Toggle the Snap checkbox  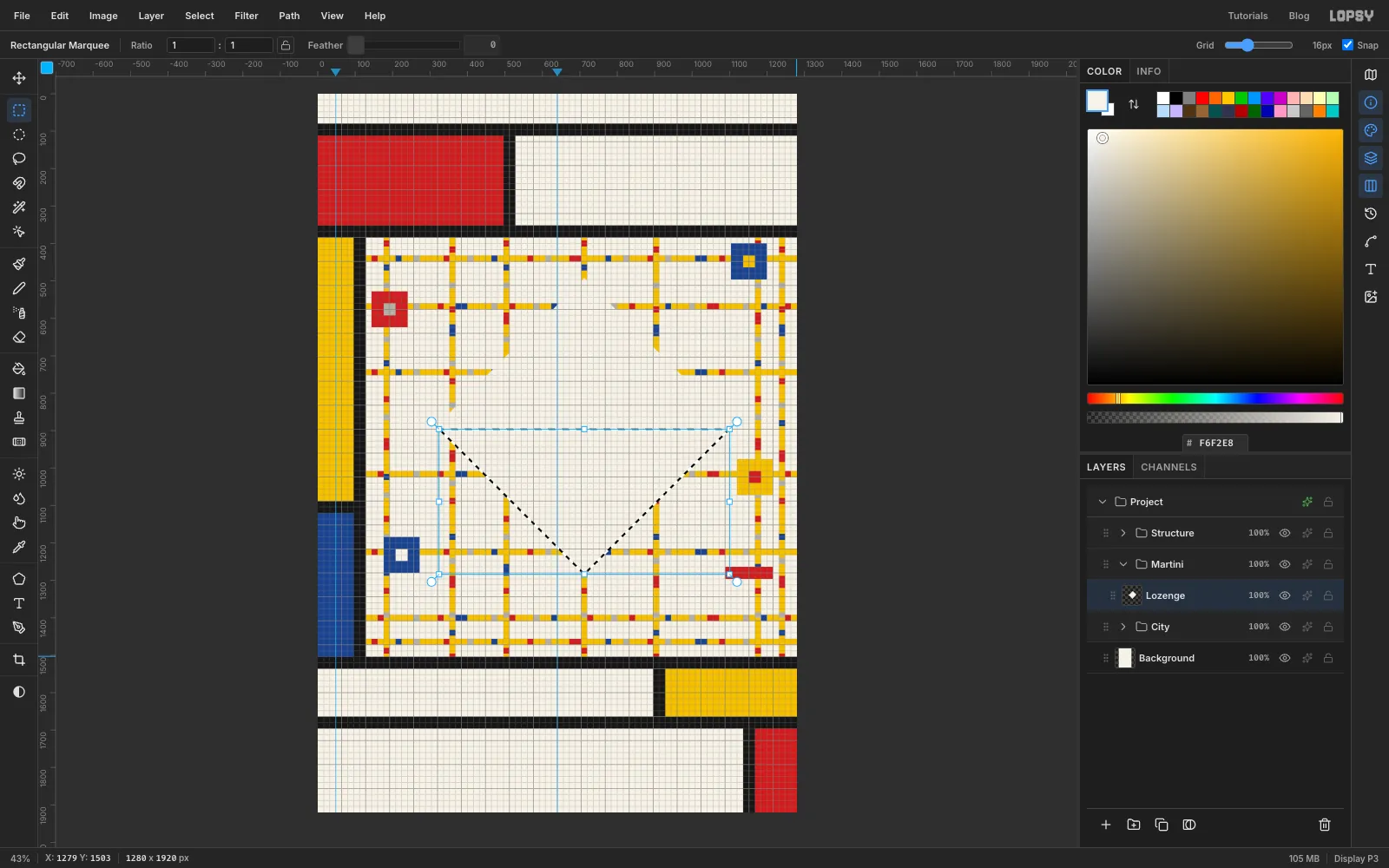1347,45
